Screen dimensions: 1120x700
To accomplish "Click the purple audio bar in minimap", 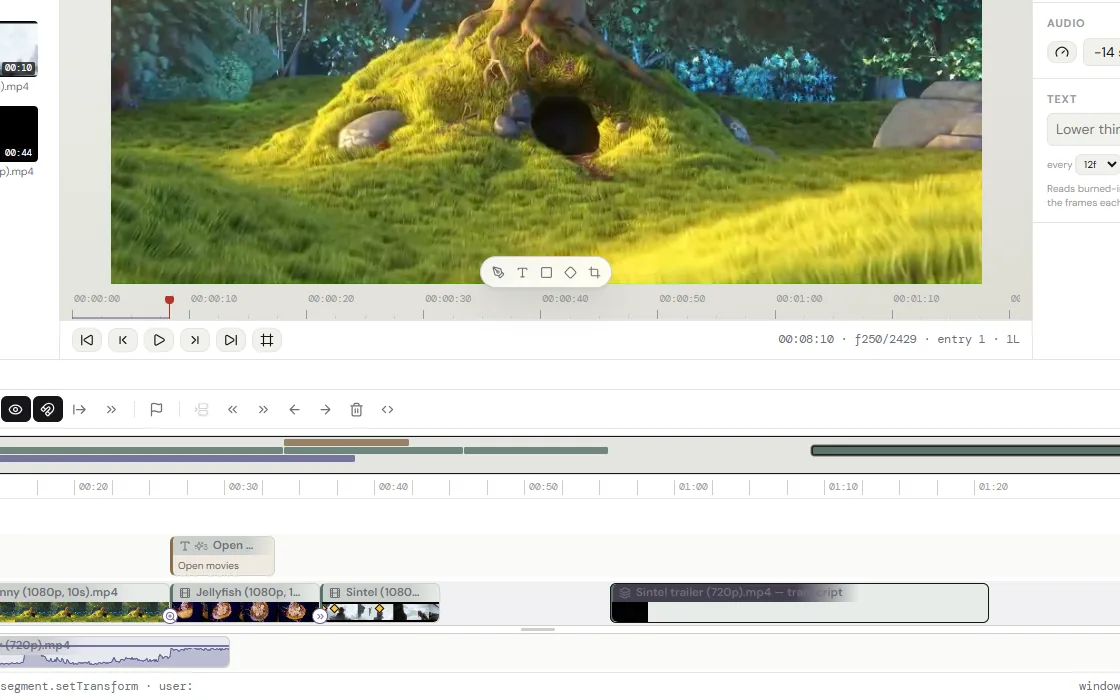I will point(177,459).
